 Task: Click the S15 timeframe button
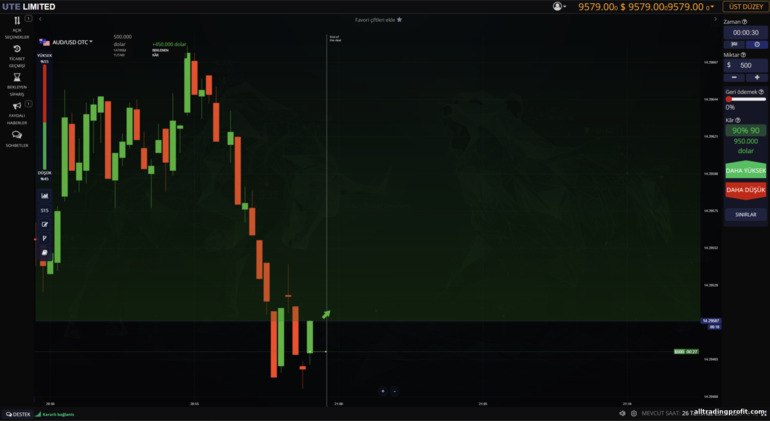44,210
